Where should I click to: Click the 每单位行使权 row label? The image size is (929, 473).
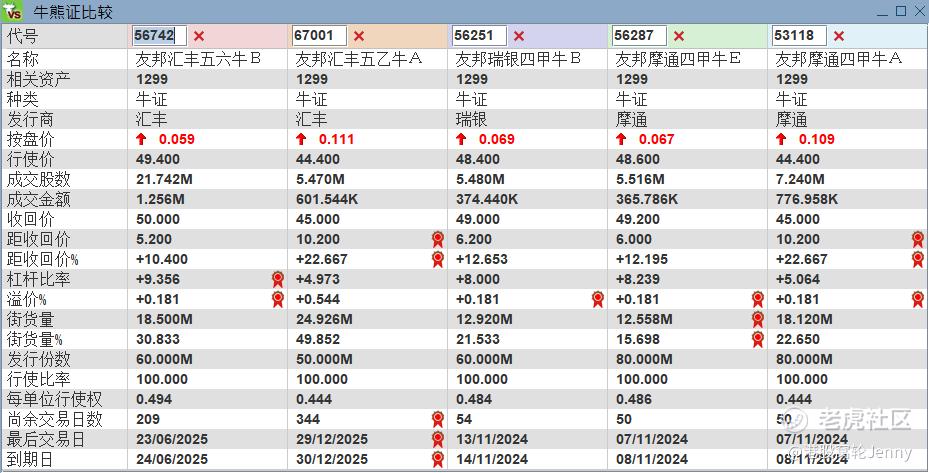pyautogui.click(x=55, y=400)
